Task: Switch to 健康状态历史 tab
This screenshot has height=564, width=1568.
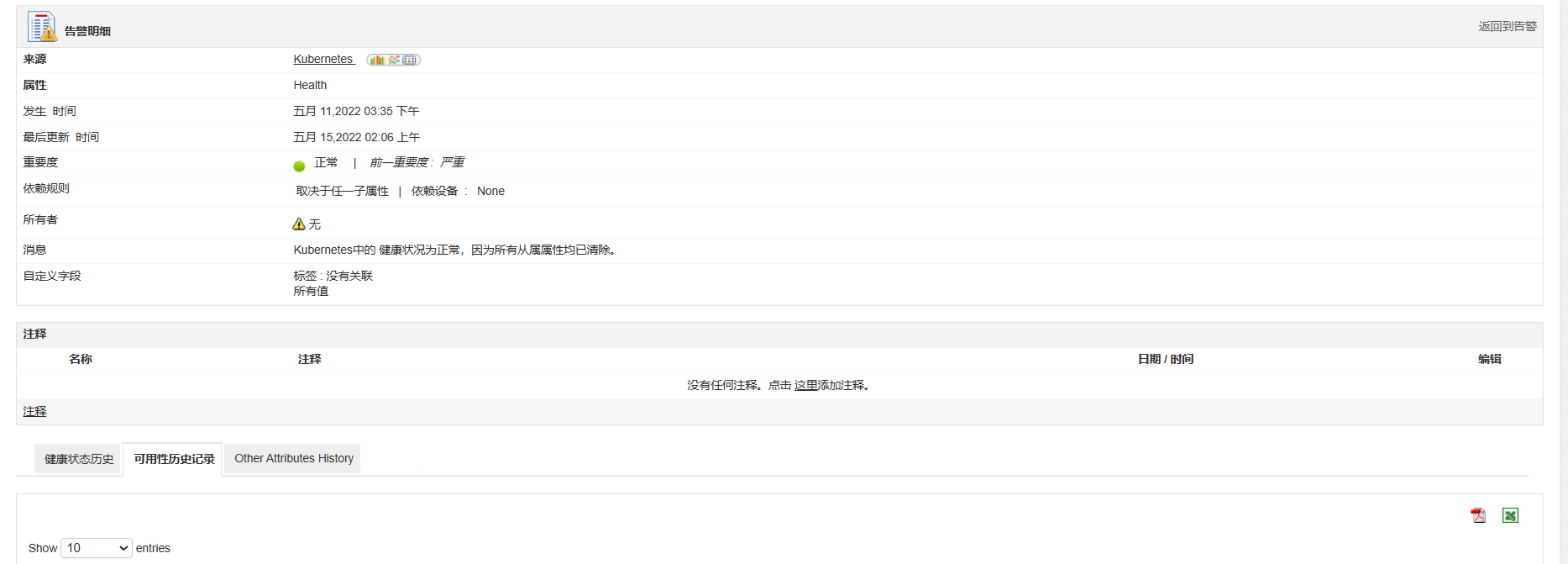Action: click(x=79, y=459)
